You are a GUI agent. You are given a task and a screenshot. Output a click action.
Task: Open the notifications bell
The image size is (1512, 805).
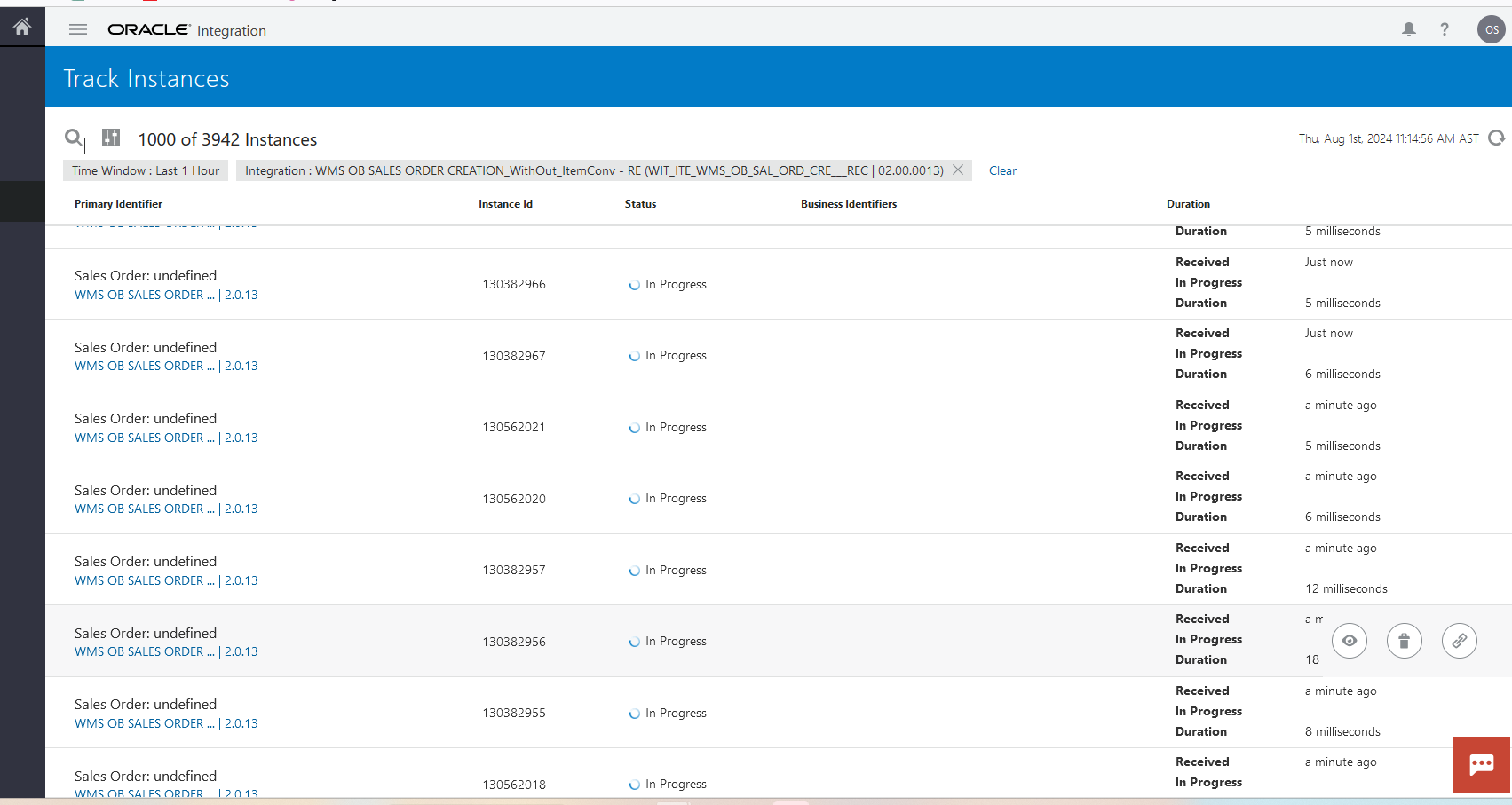click(x=1408, y=29)
